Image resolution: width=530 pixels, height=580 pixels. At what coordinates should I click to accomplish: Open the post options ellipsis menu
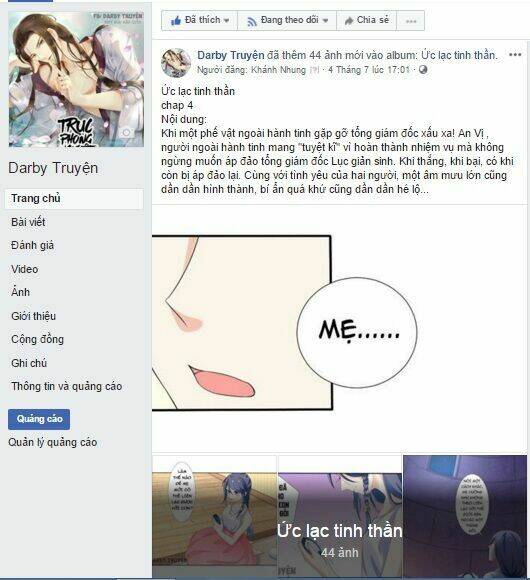[x=515, y=55]
